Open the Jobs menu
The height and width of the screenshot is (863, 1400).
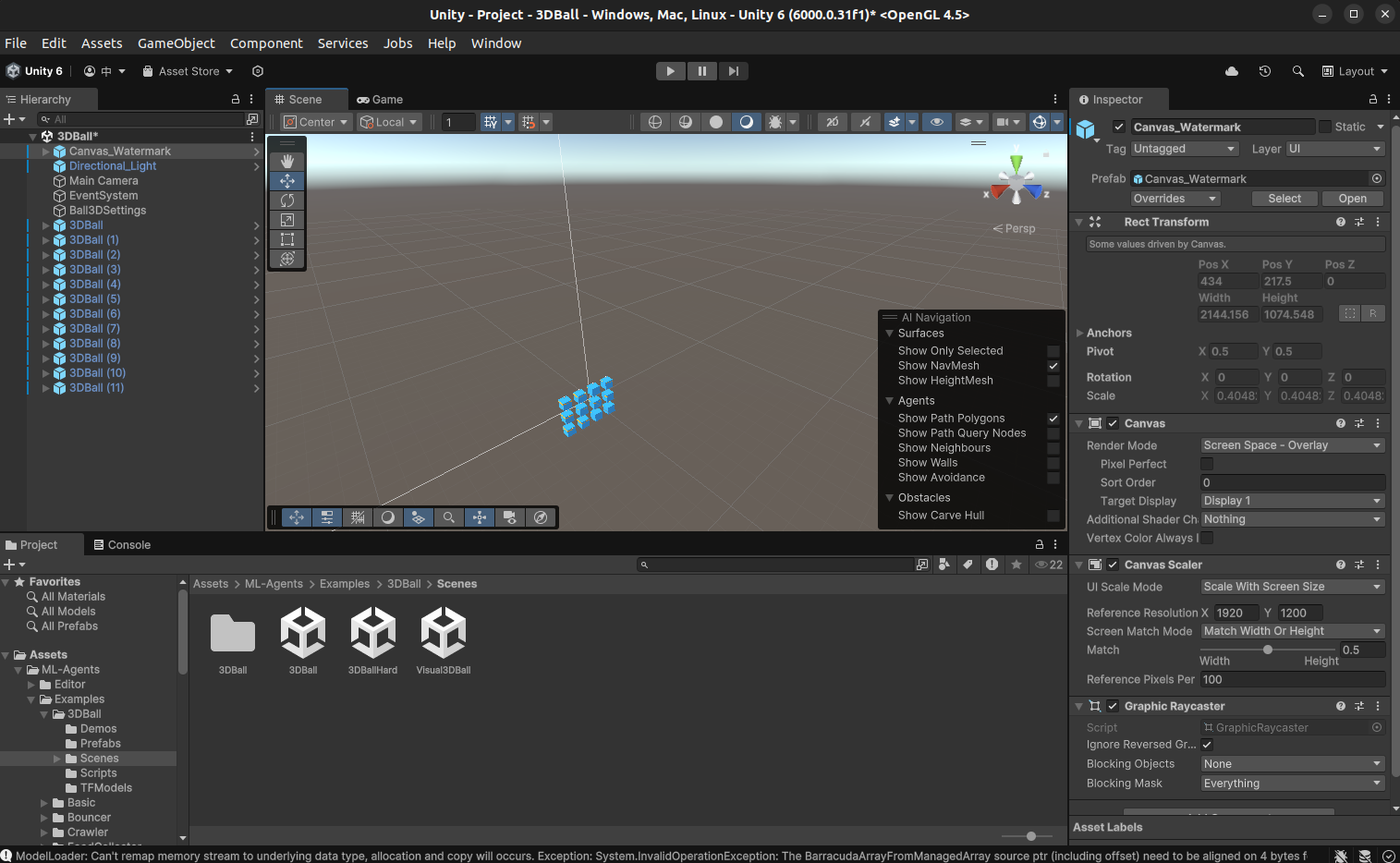pos(398,43)
